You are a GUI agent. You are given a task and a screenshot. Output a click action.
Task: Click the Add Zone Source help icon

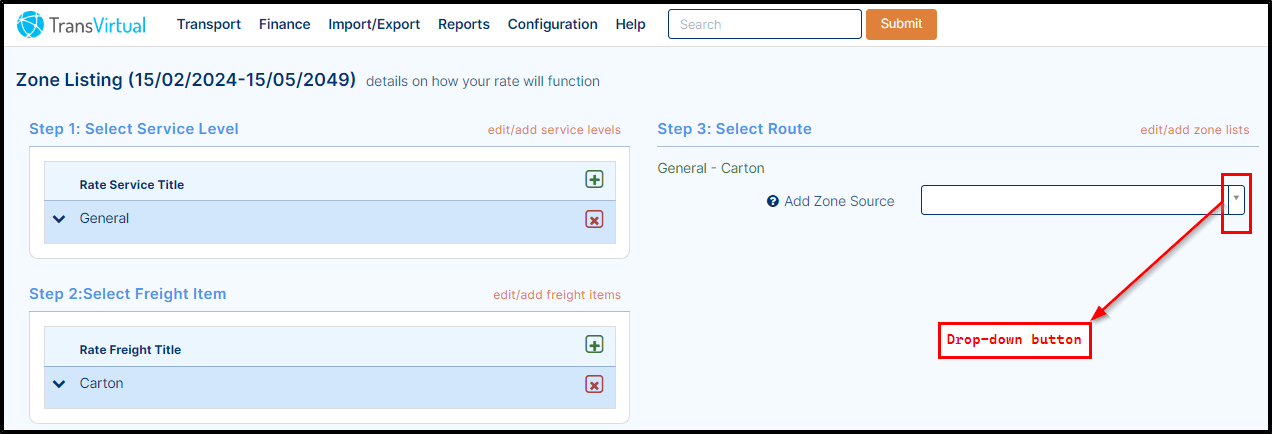click(772, 201)
